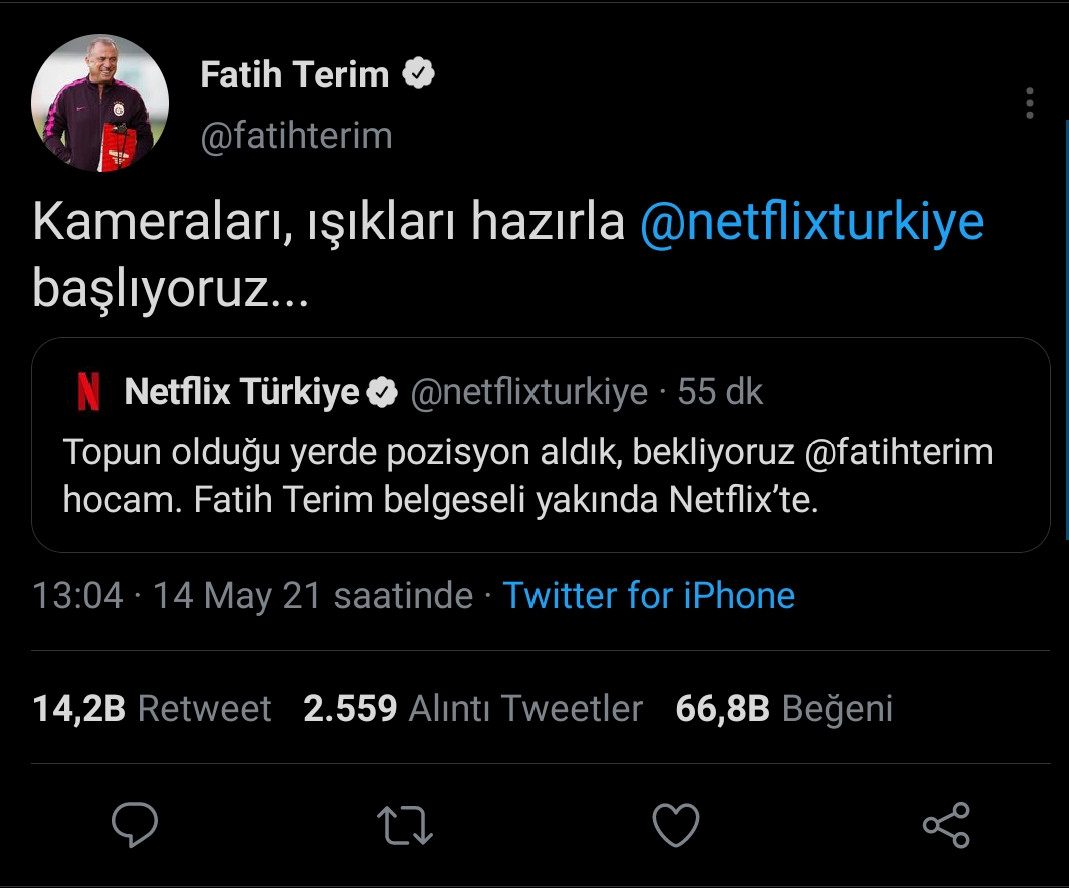Tap Netflix Türkiye's name in the quoted tweet
Screen dimensions: 1069x888
click(242, 392)
